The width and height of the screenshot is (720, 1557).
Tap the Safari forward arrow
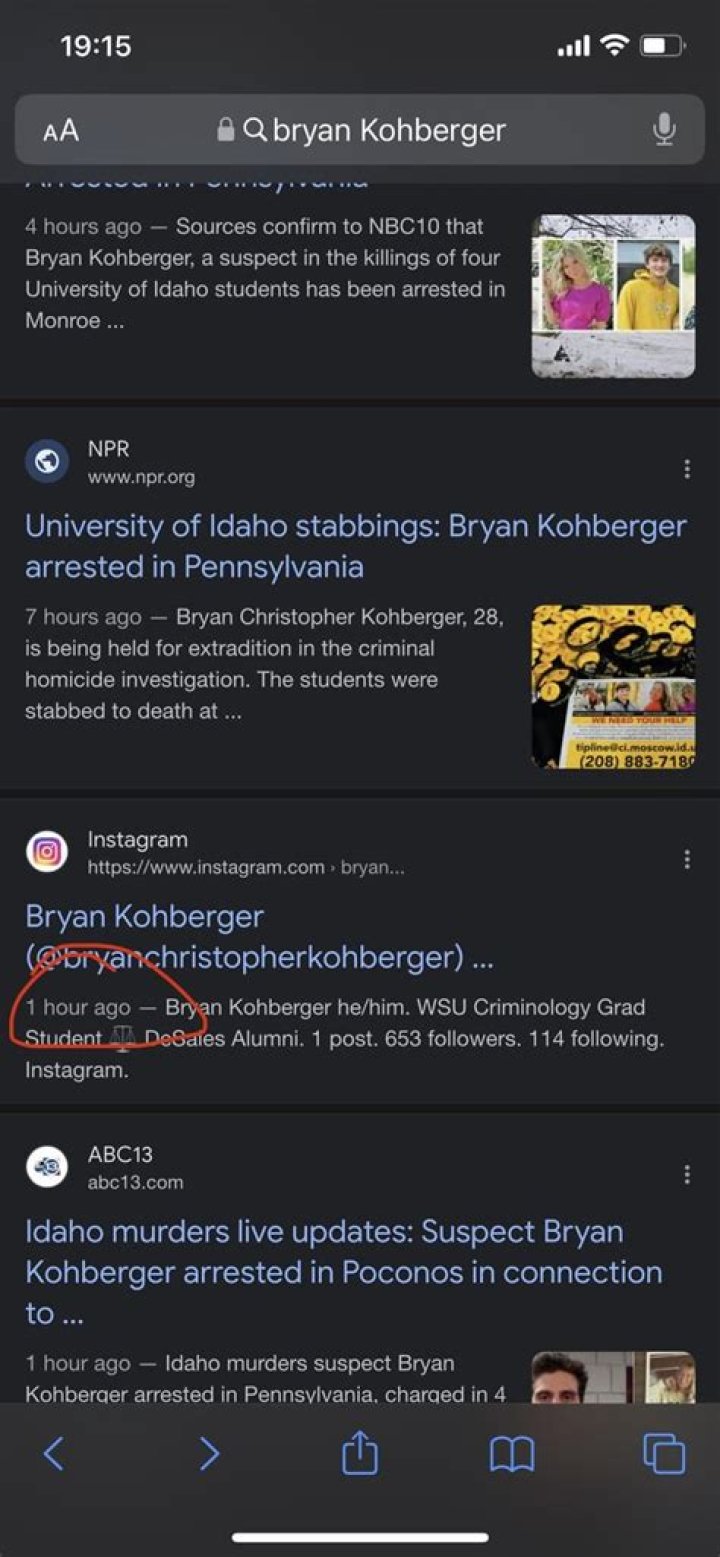(208, 1453)
